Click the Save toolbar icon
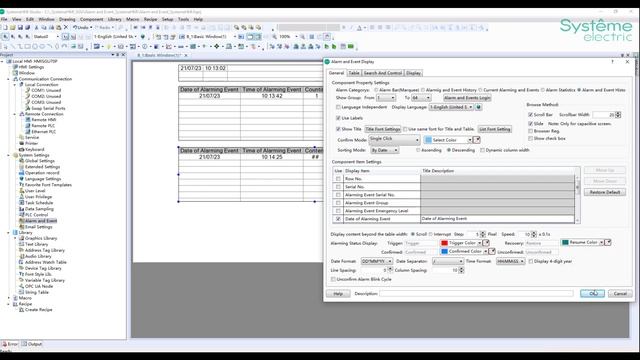 (20, 27)
